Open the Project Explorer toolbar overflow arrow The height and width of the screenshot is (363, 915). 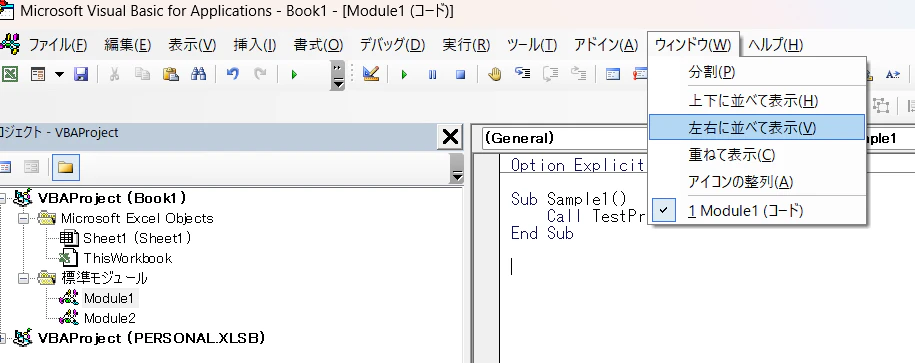coord(457,169)
